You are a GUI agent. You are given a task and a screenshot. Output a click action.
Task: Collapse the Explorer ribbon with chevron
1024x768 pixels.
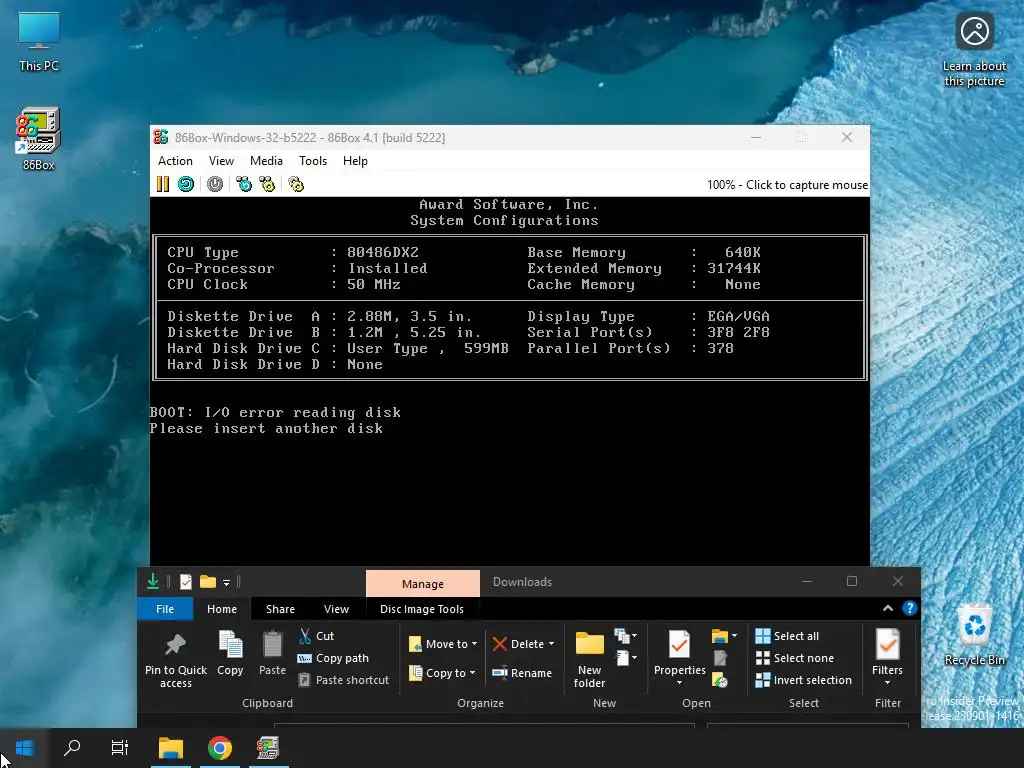[888, 609]
